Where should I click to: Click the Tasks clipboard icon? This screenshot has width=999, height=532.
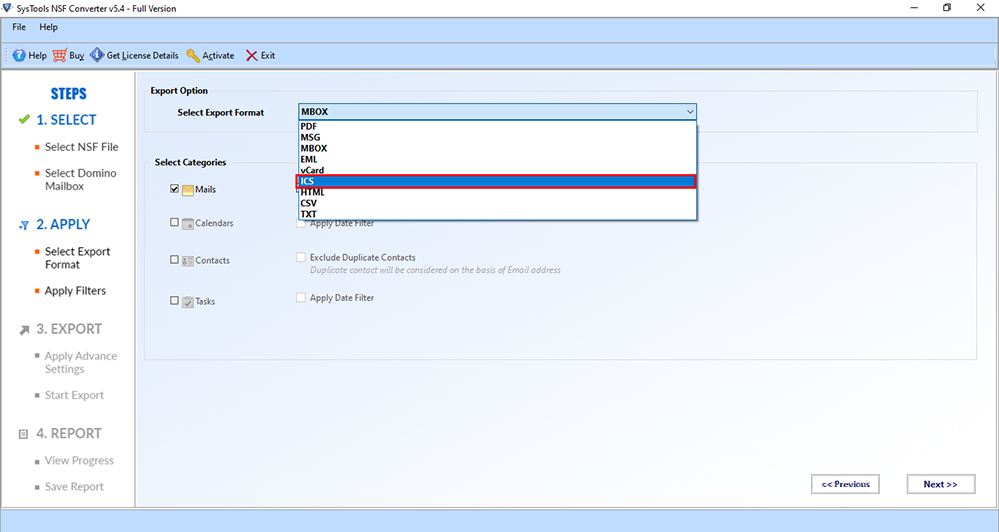(187, 302)
